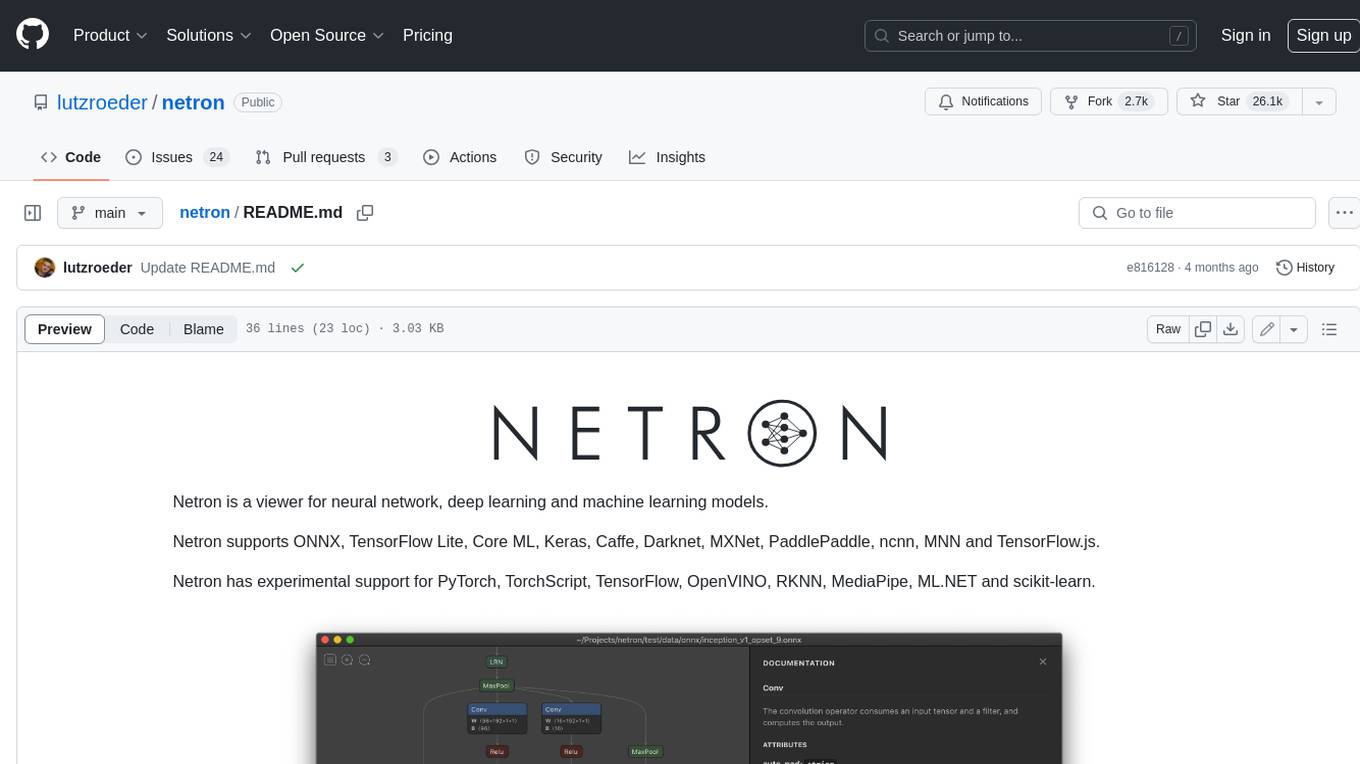The height and width of the screenshot is (764, 1360).
Task: View the file History
Action: coord(1306,267)
